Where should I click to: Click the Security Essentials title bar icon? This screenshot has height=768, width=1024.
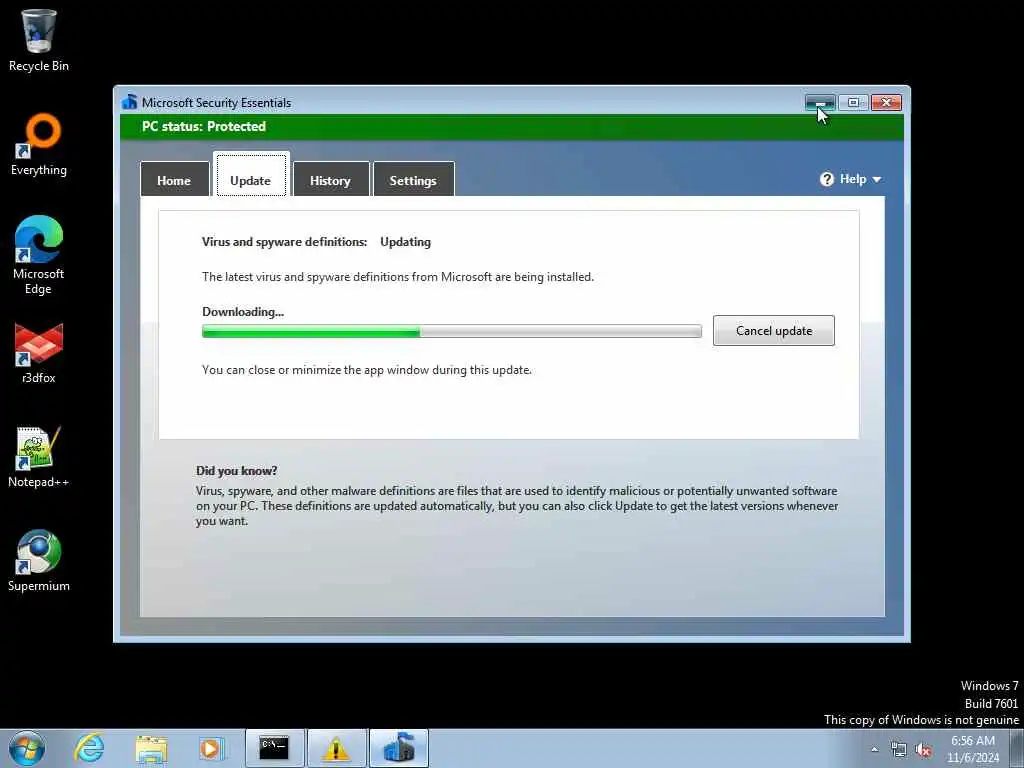click(129, 102)
